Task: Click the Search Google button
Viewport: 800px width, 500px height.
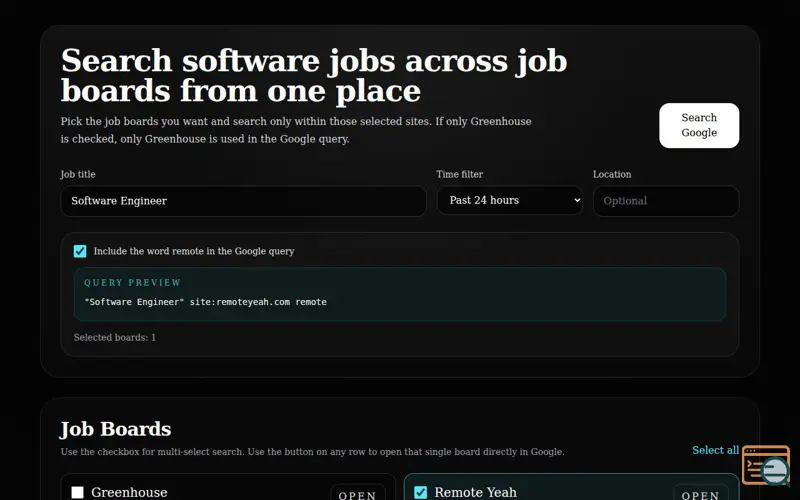Action: (699, 126)
